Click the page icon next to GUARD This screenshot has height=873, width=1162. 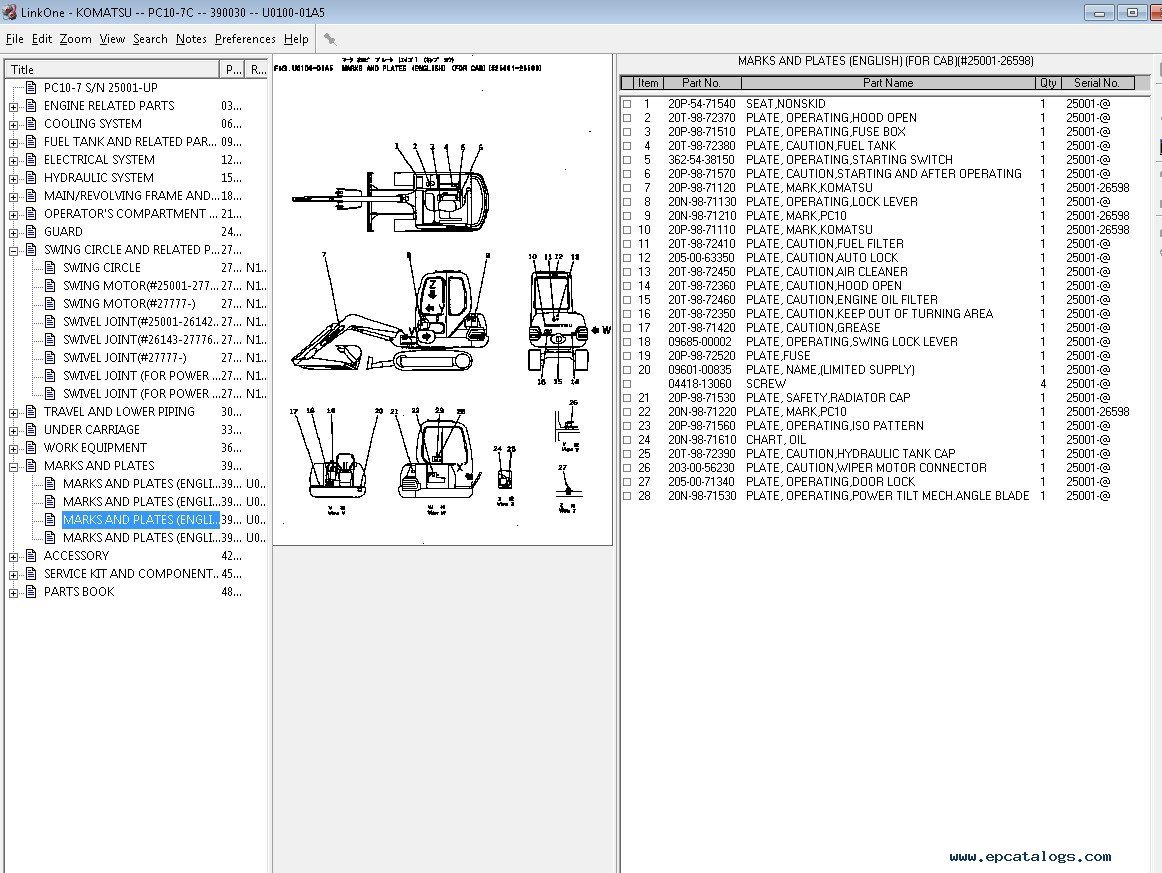pos(31,232)
